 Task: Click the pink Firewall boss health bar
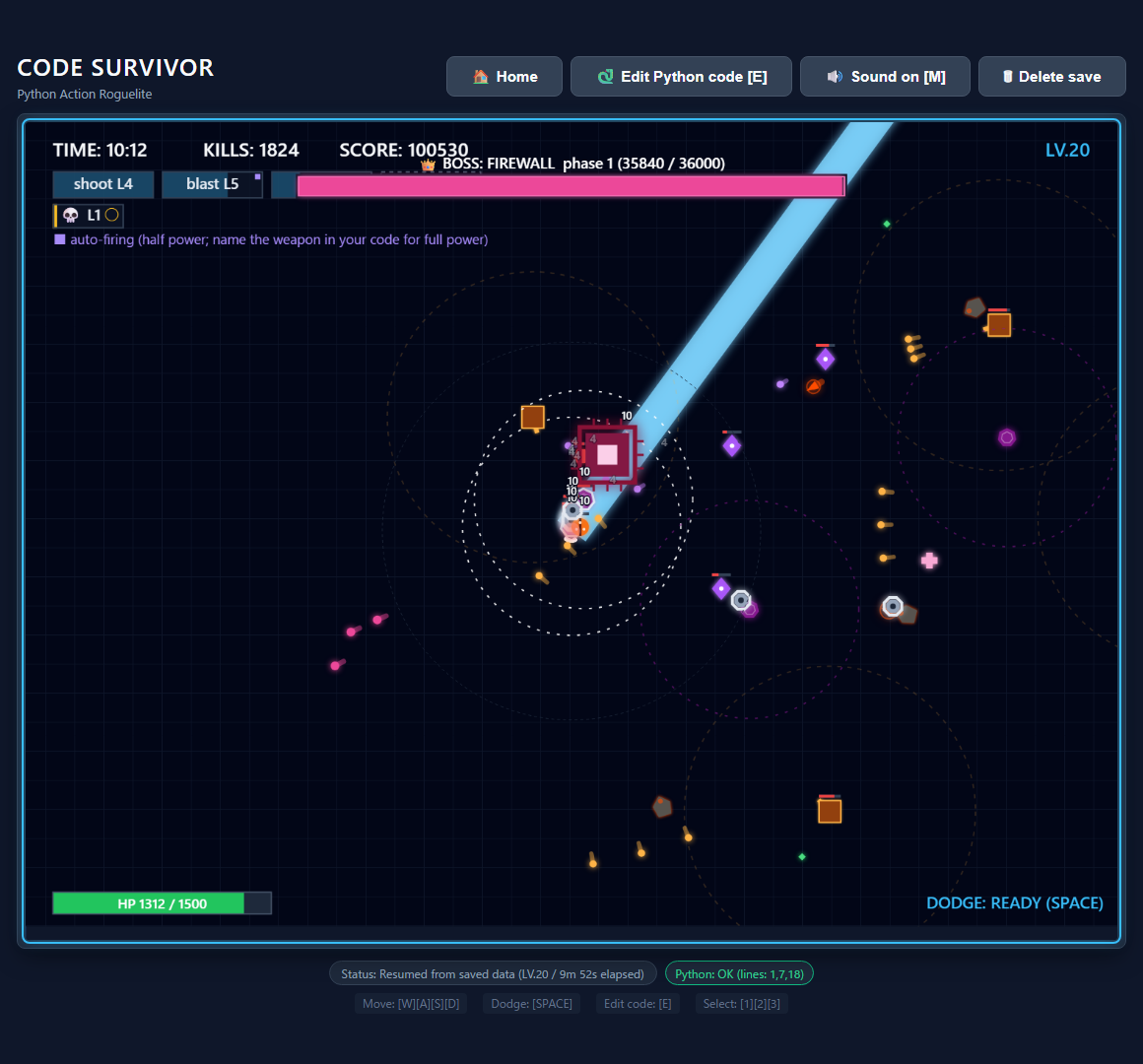coord(571,186)
